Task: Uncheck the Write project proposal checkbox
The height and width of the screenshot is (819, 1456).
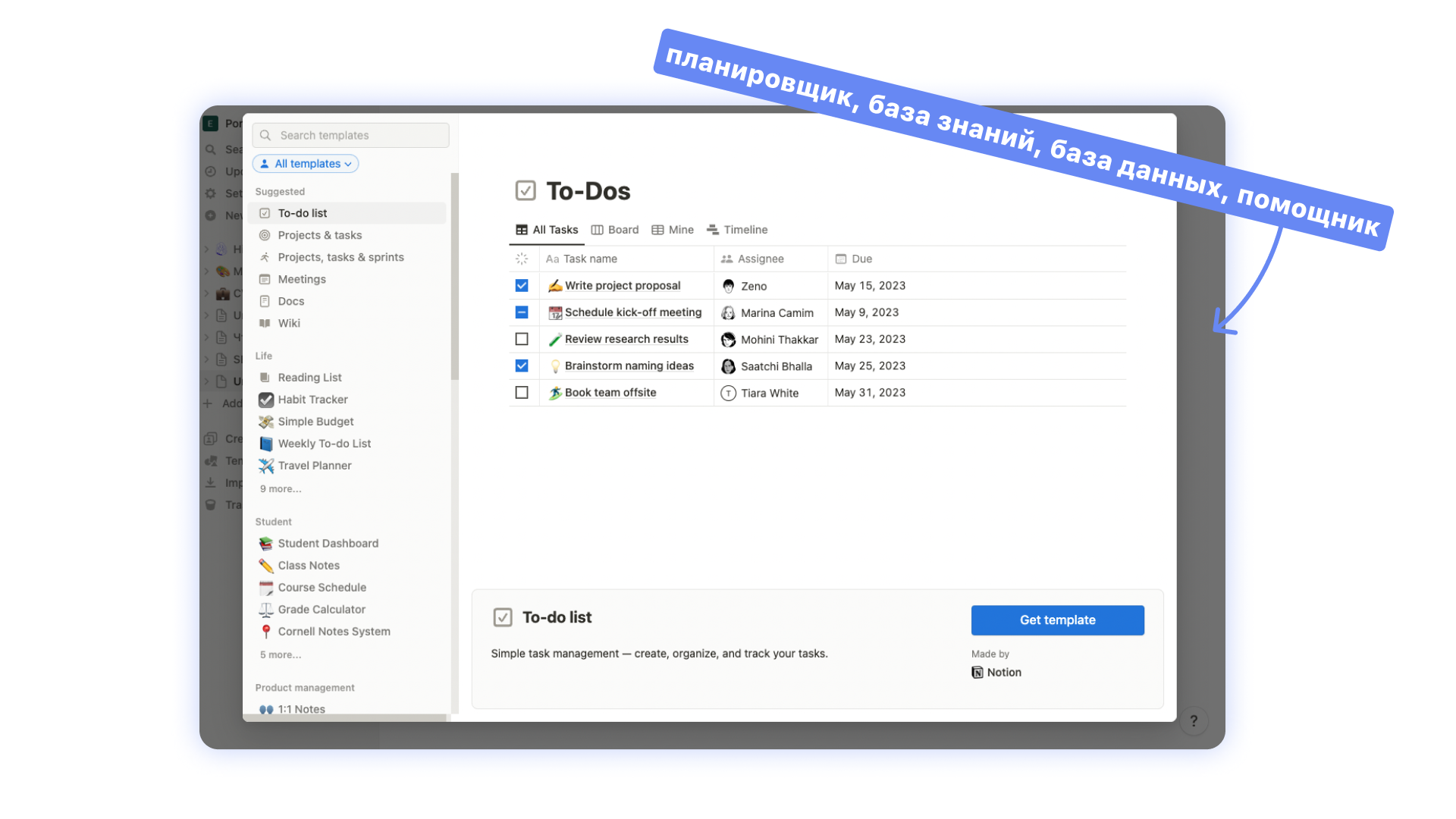Action: tap(522, 286)
